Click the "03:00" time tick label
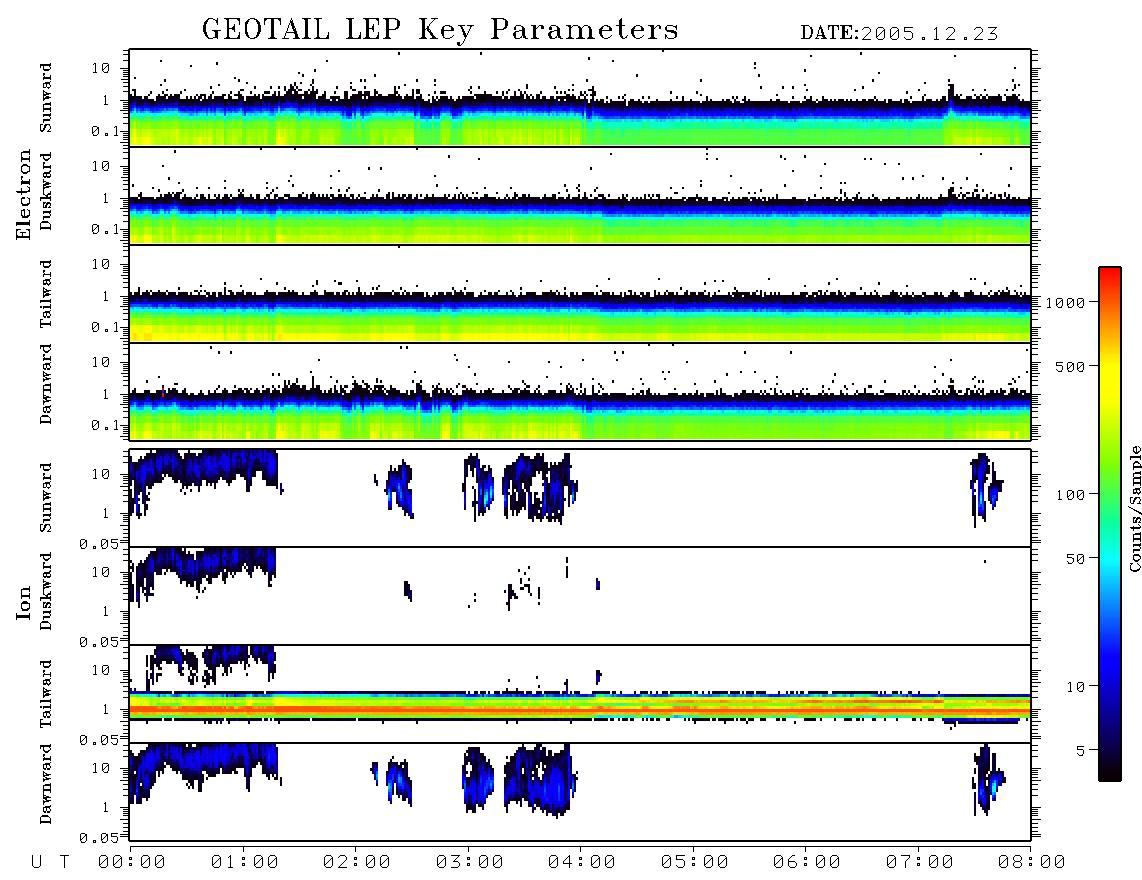 [470, 862]
